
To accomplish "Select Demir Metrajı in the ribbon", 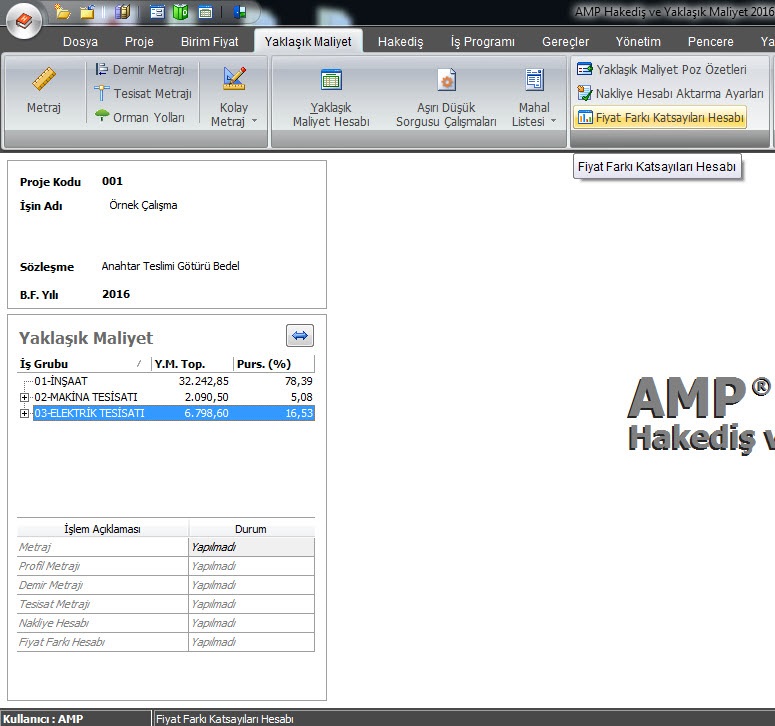I will point(140,69).
